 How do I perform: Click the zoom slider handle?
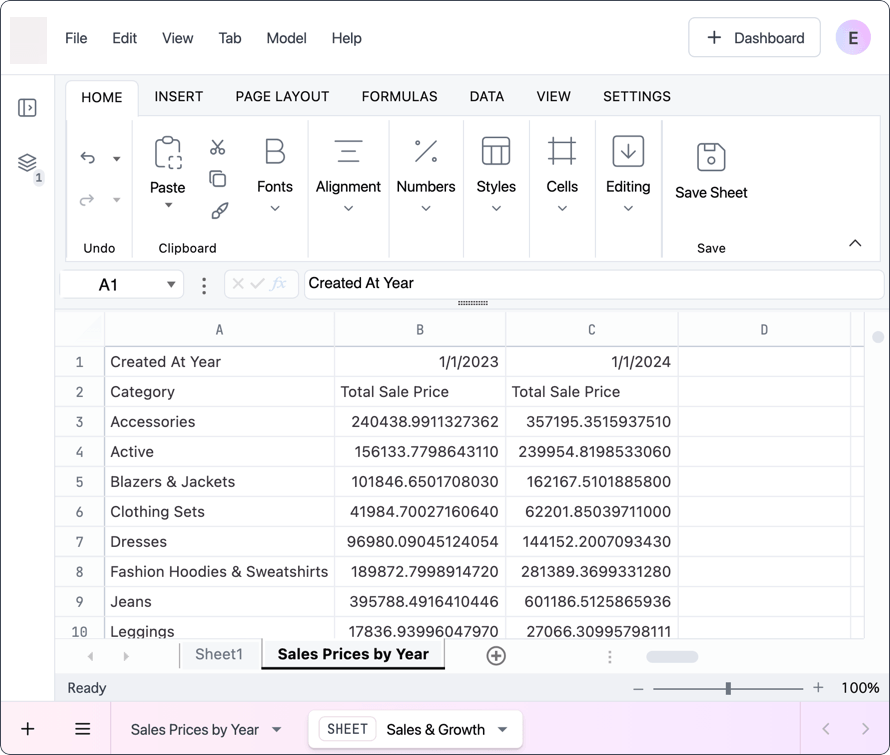pyautogui.click(x=728, y=689)
